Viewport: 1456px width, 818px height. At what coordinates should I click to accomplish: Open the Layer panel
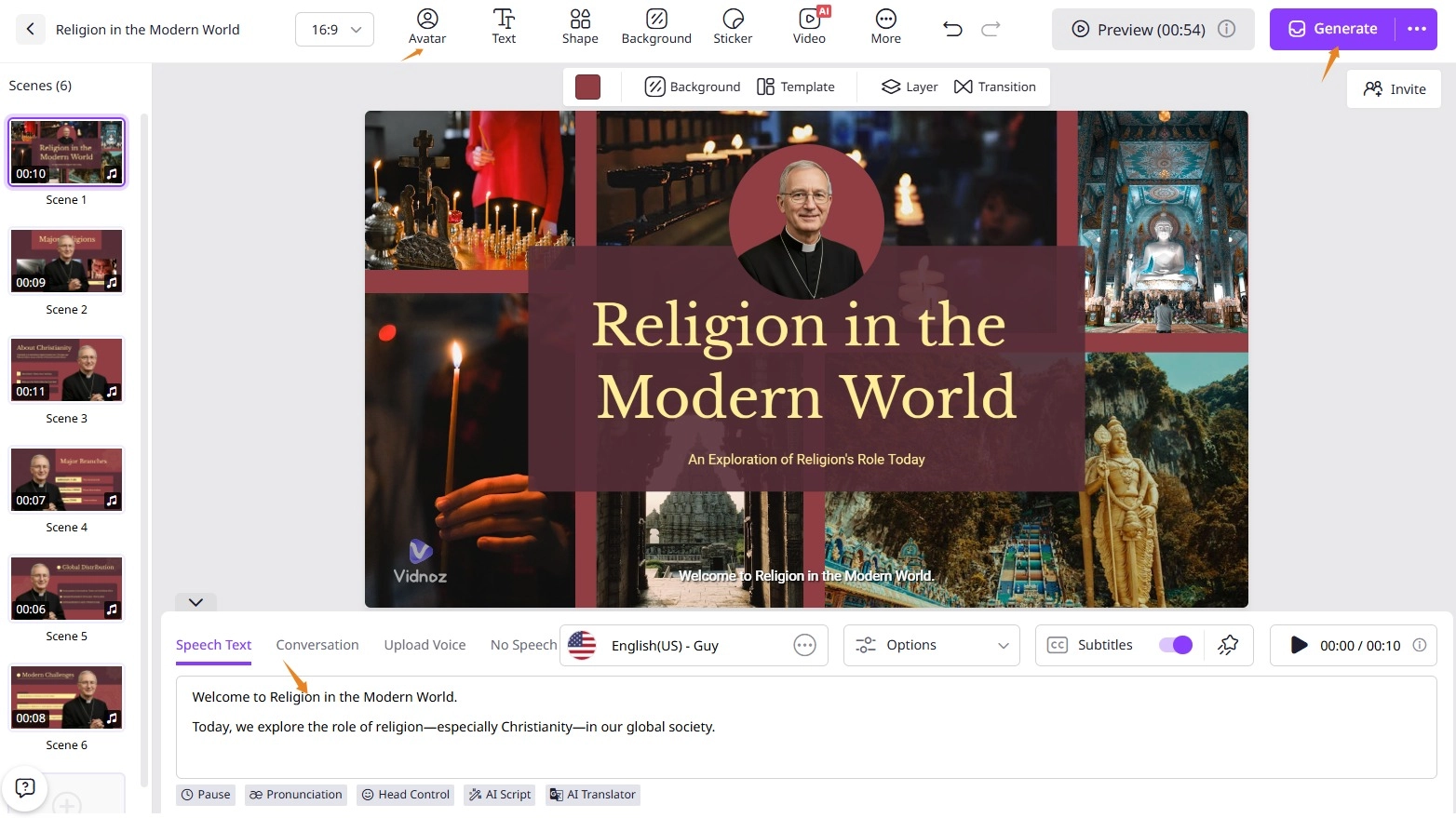(x=908, y=86)
